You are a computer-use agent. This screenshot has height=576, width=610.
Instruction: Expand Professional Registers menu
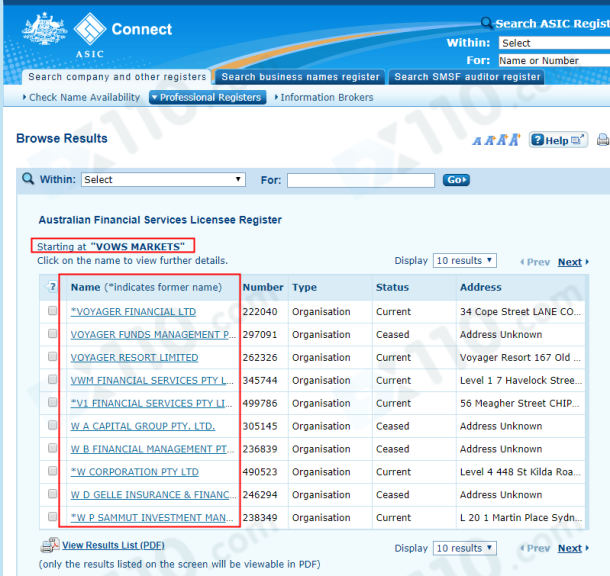click(207, 97)
